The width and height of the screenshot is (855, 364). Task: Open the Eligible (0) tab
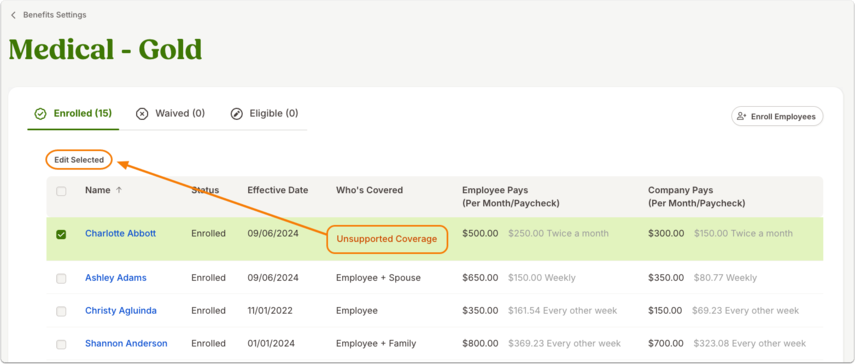(x=264, y=114)
